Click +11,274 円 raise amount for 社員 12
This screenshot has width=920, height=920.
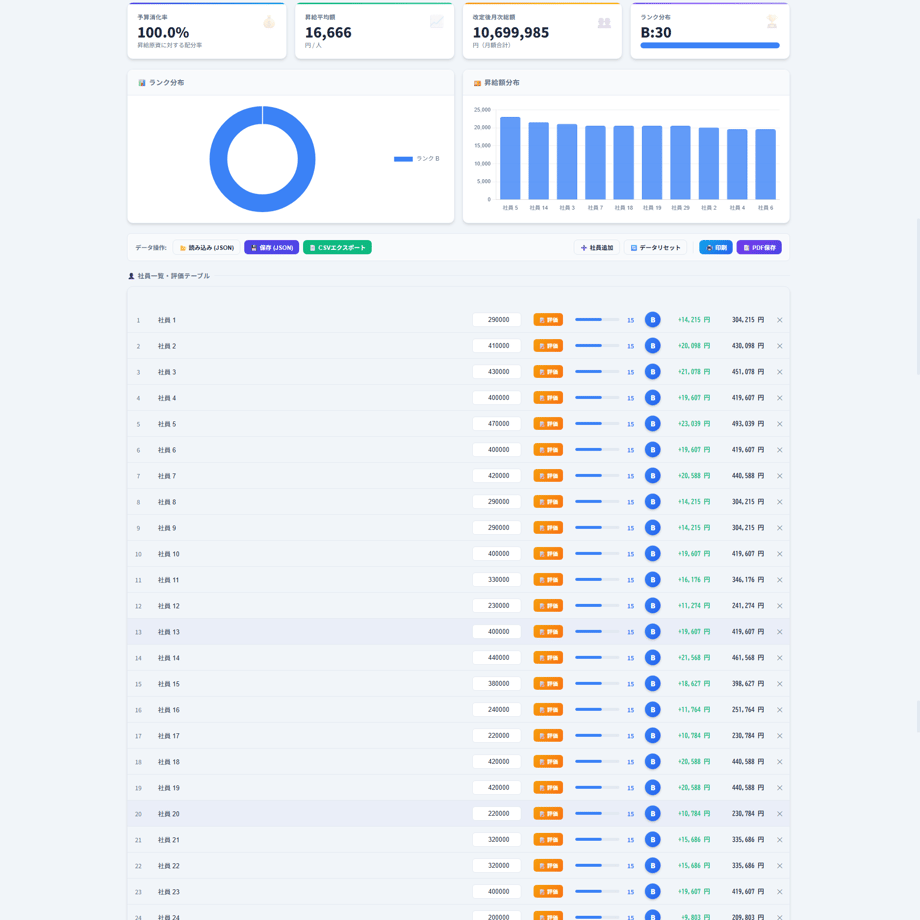pos(694,606)
